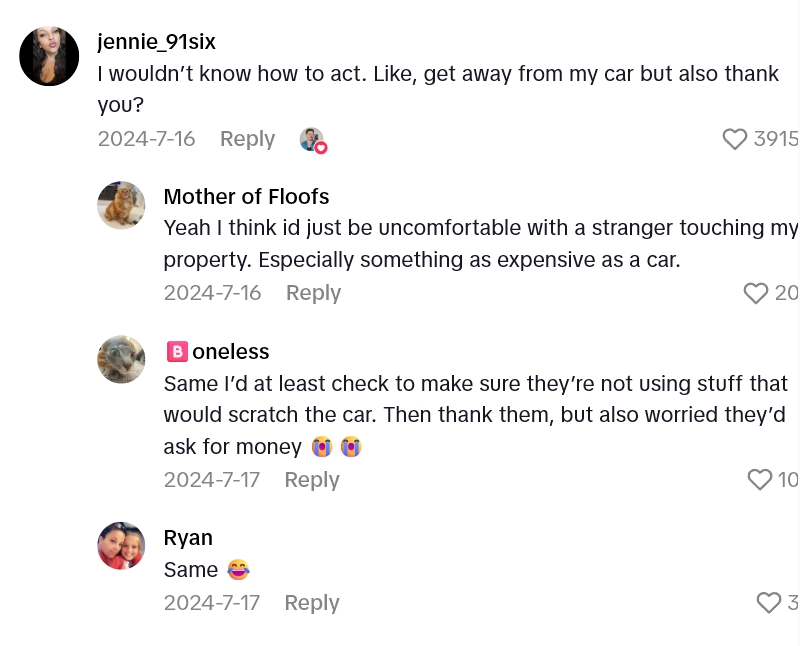
Task: Click the 2024-7-16 date on jennie_91six's comment
Action: pos(146,139)
